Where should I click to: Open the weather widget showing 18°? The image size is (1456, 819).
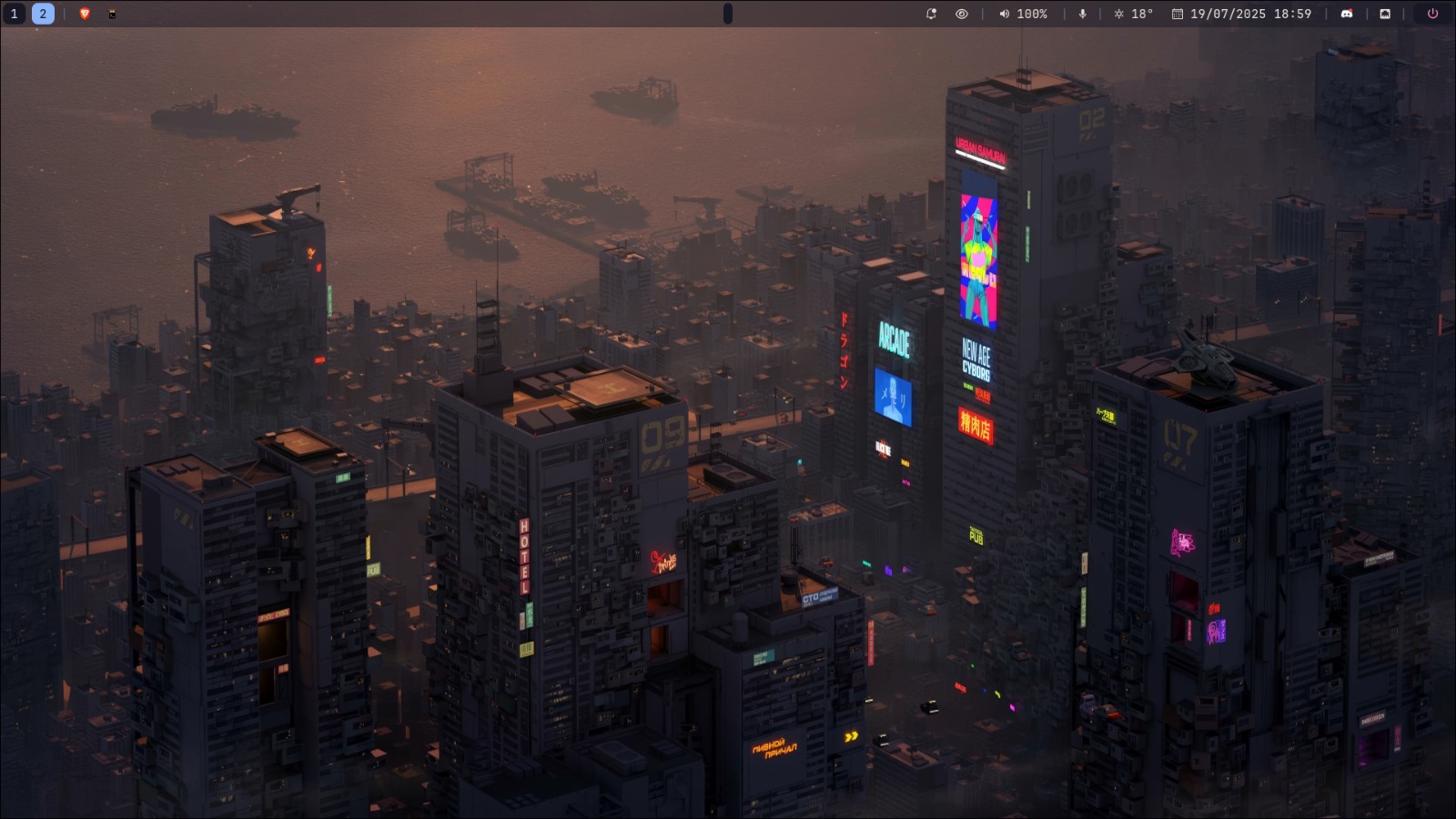pos(1133,14)
